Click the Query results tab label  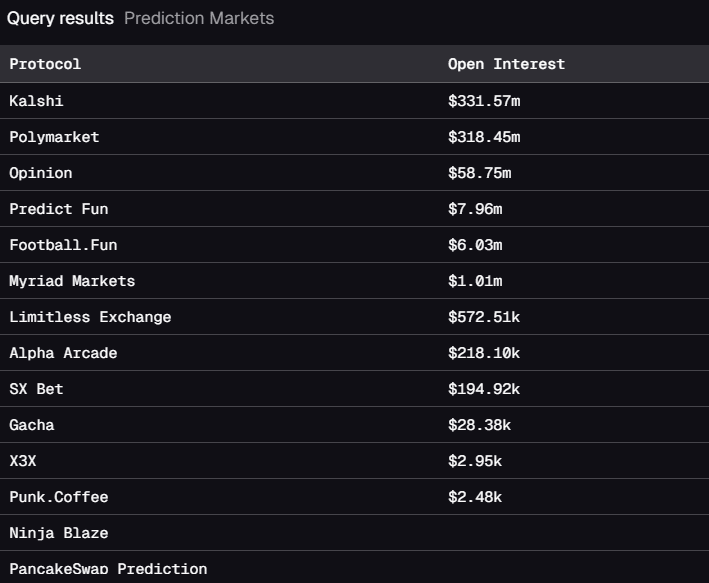(x=60, y=18)
